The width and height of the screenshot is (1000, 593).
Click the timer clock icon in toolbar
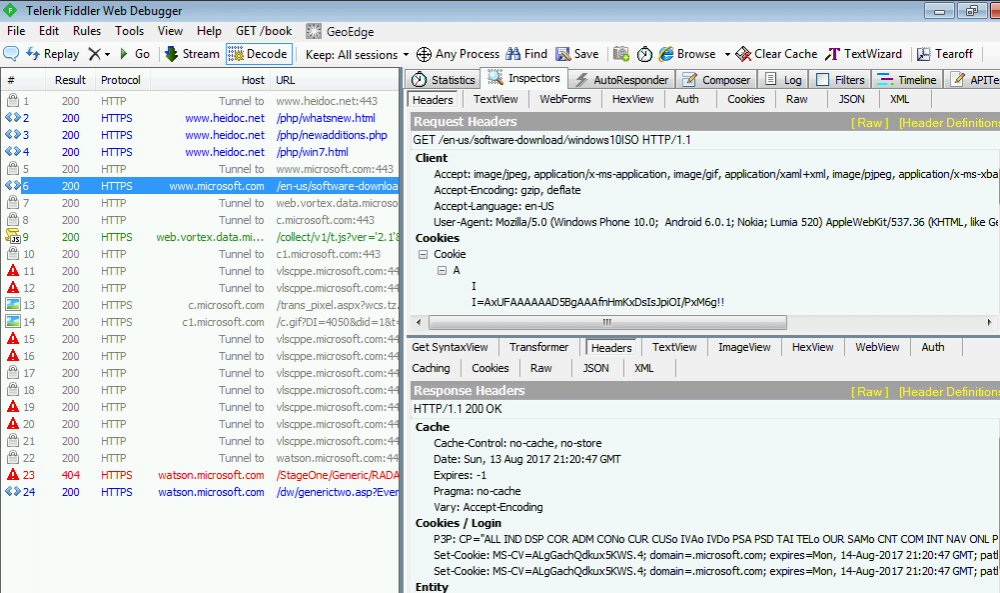(644, 54)
